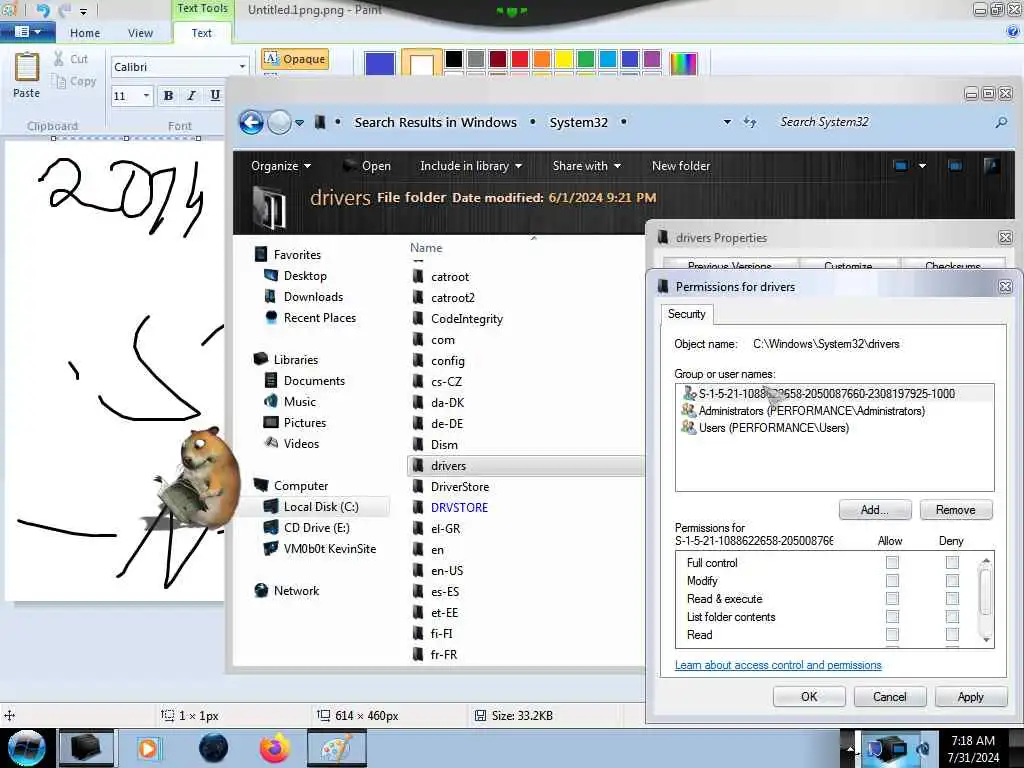Expand Include in library dropdown
1024x768 pixels.
471,166
